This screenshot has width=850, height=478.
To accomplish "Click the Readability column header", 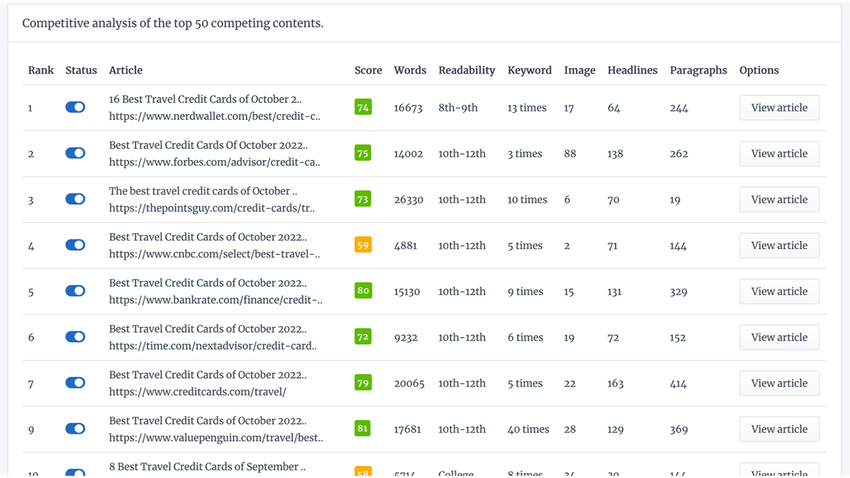I will tap(466, 71).
